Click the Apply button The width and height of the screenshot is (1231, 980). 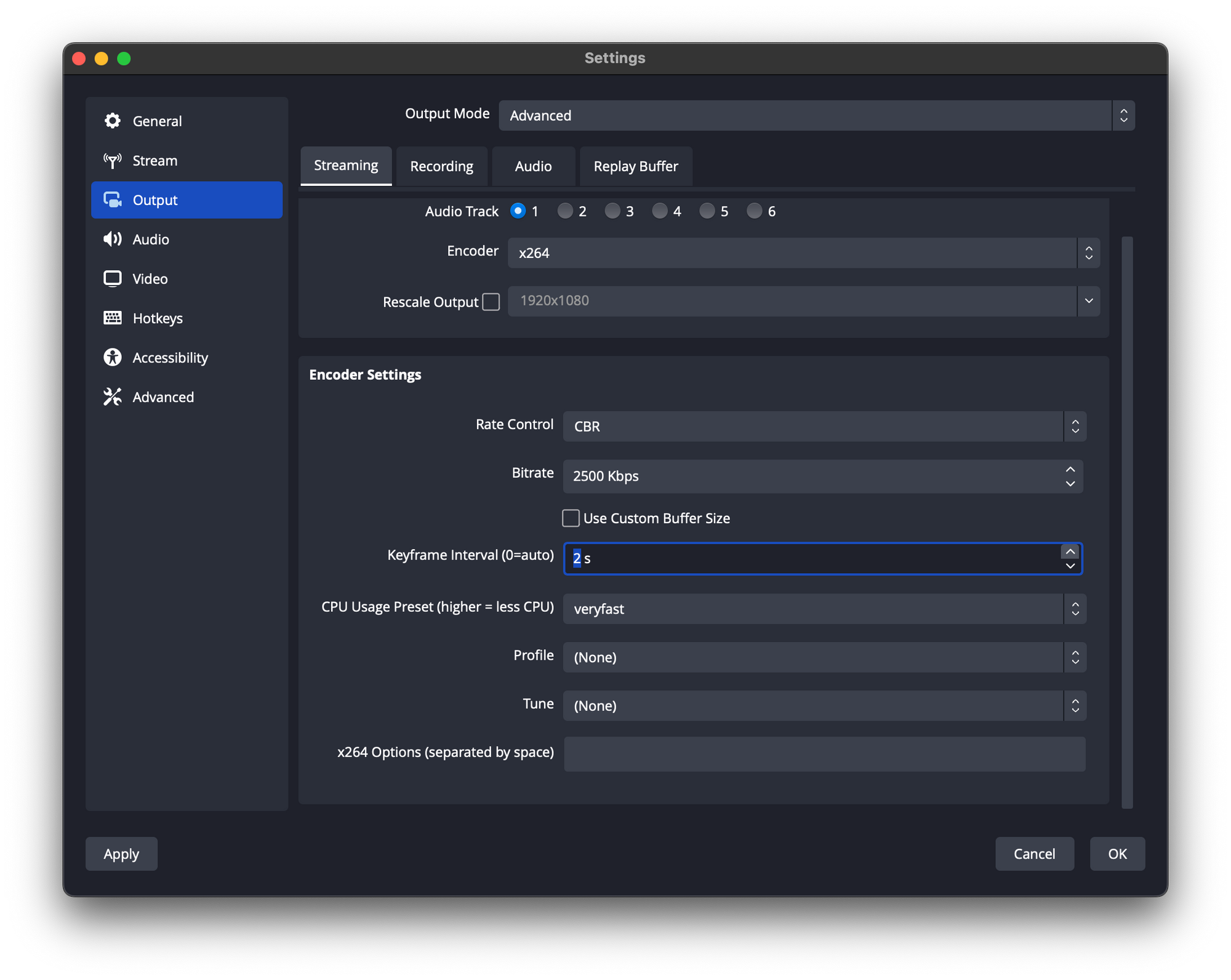point(121,854)
